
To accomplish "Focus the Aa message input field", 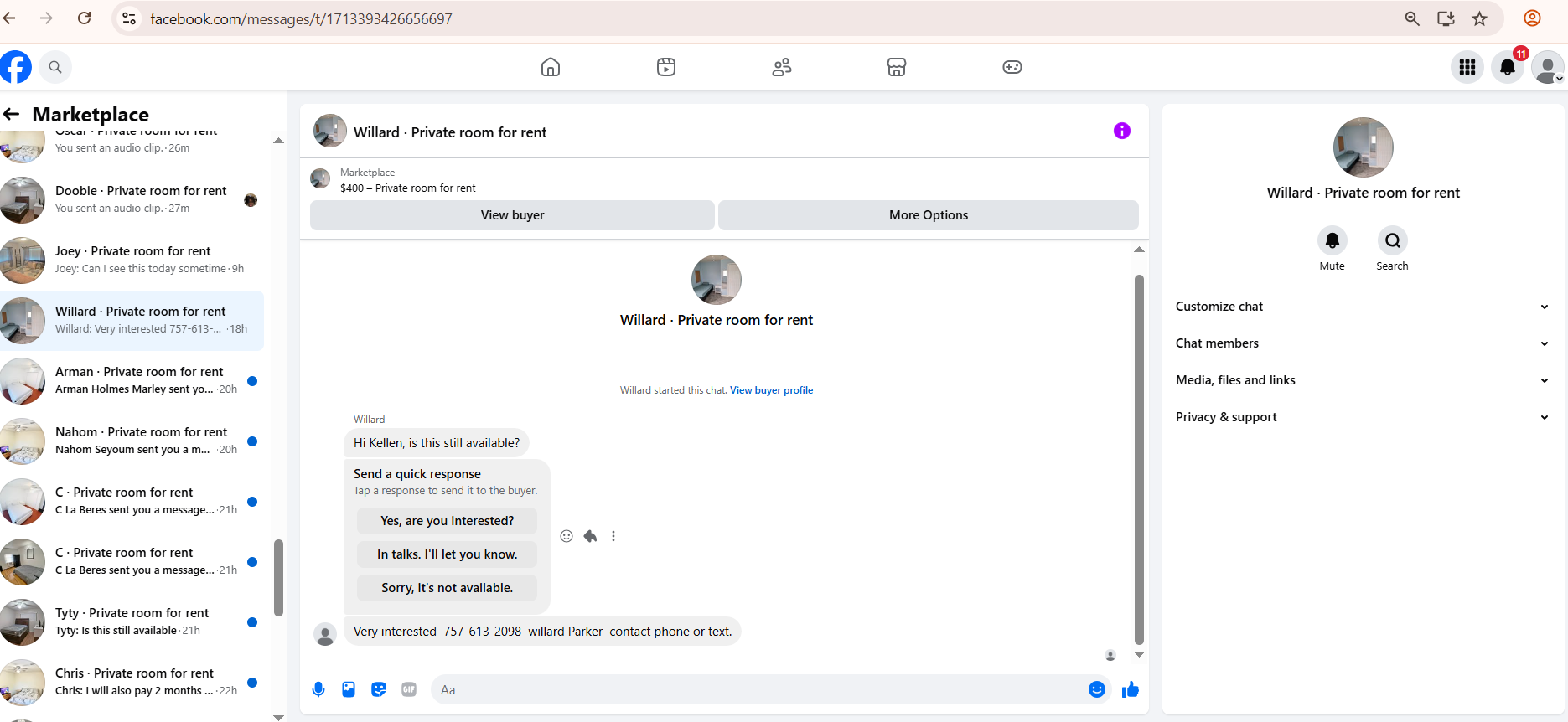I will click(758, 690).
